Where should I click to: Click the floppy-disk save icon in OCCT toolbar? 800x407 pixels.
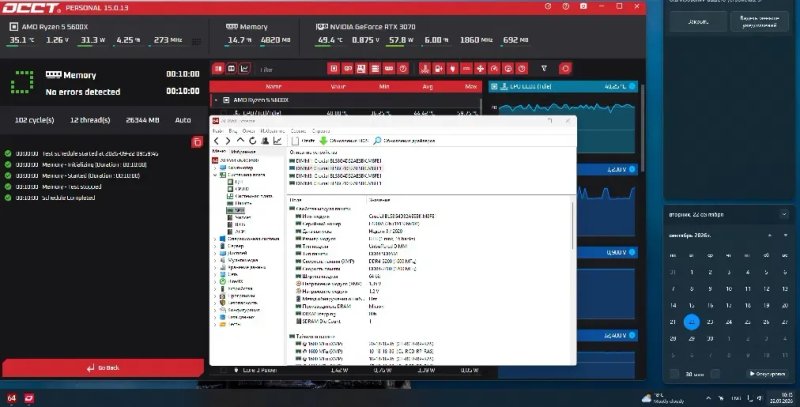(x=361, y=68)
